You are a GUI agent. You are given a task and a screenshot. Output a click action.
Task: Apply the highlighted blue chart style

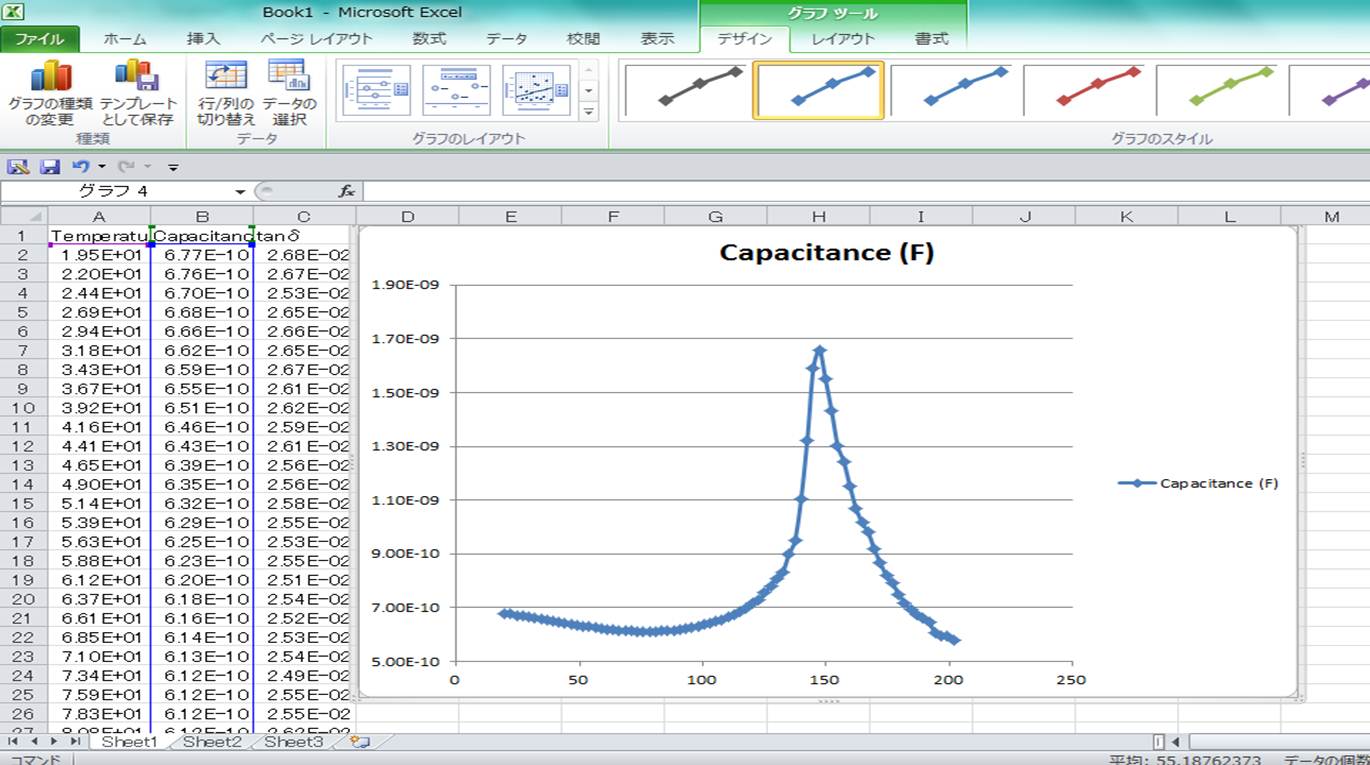point(818,90)
